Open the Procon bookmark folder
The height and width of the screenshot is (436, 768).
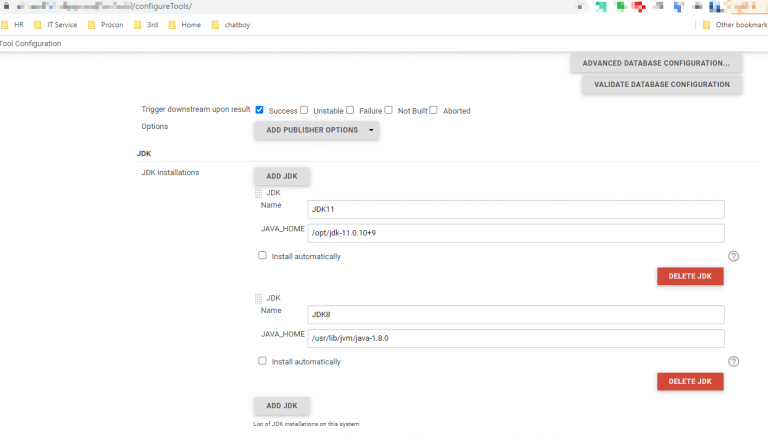click(x=105, y=24)
